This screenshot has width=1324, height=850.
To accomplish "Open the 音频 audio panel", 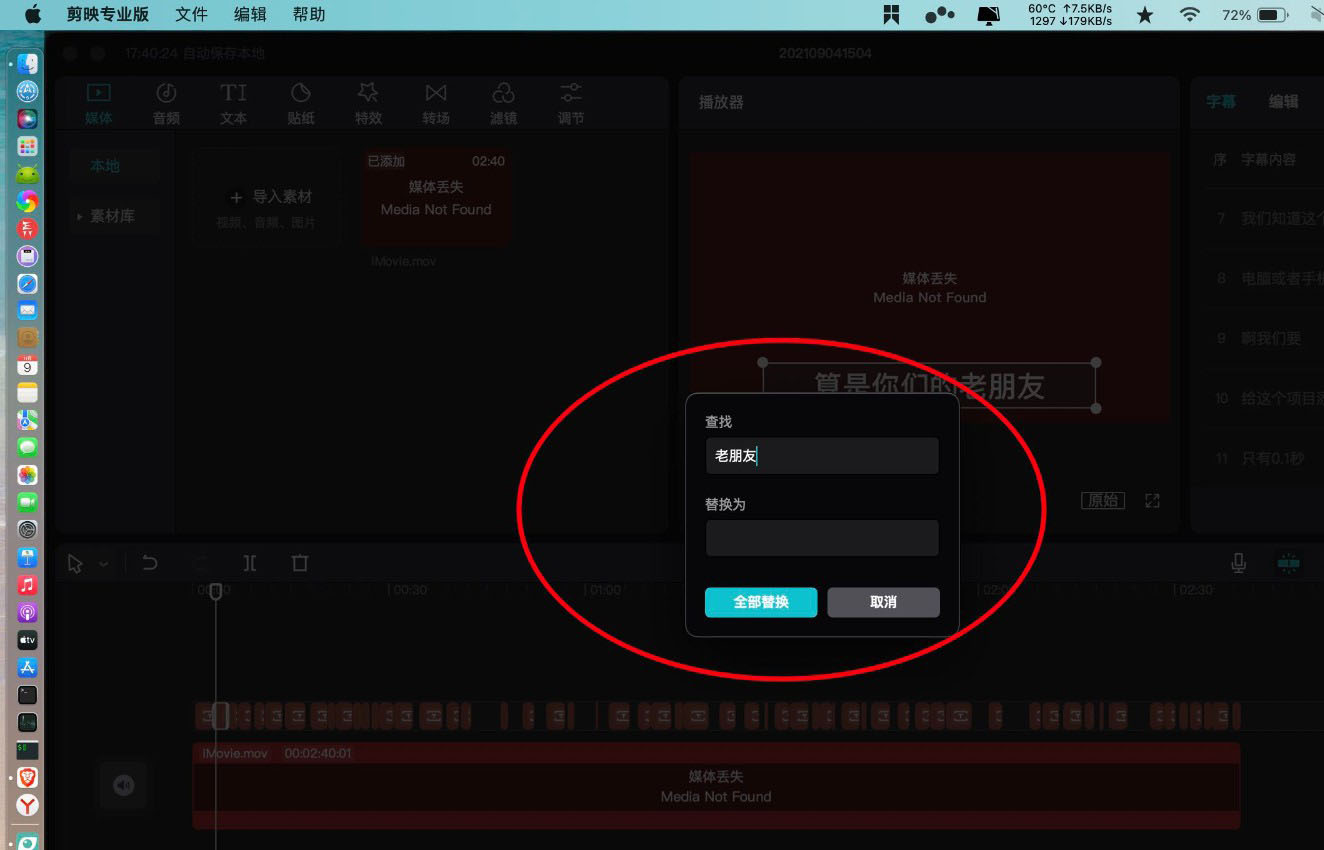I will [165, 102].
